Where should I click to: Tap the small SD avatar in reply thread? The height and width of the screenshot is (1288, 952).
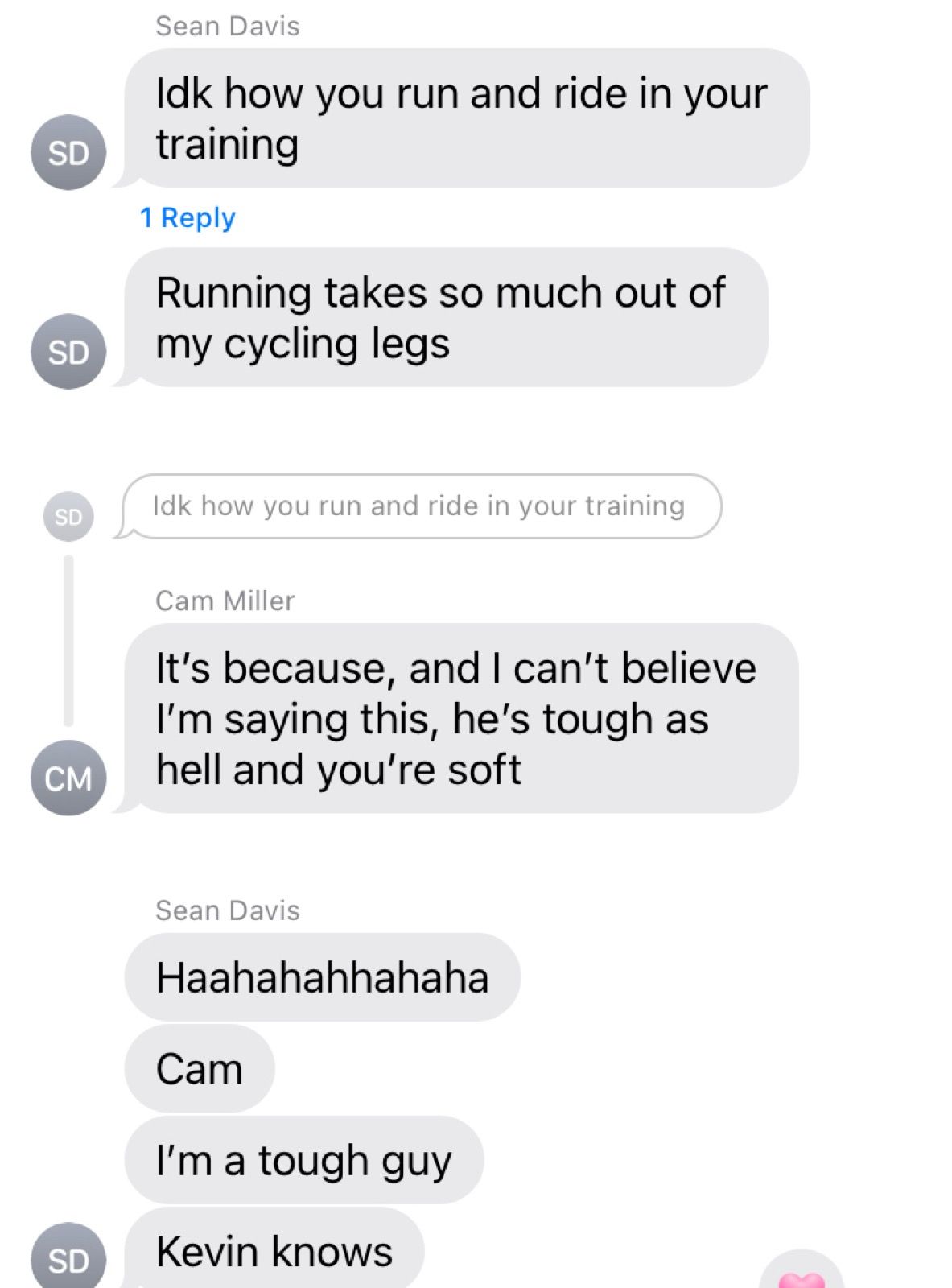coord(68,516)
